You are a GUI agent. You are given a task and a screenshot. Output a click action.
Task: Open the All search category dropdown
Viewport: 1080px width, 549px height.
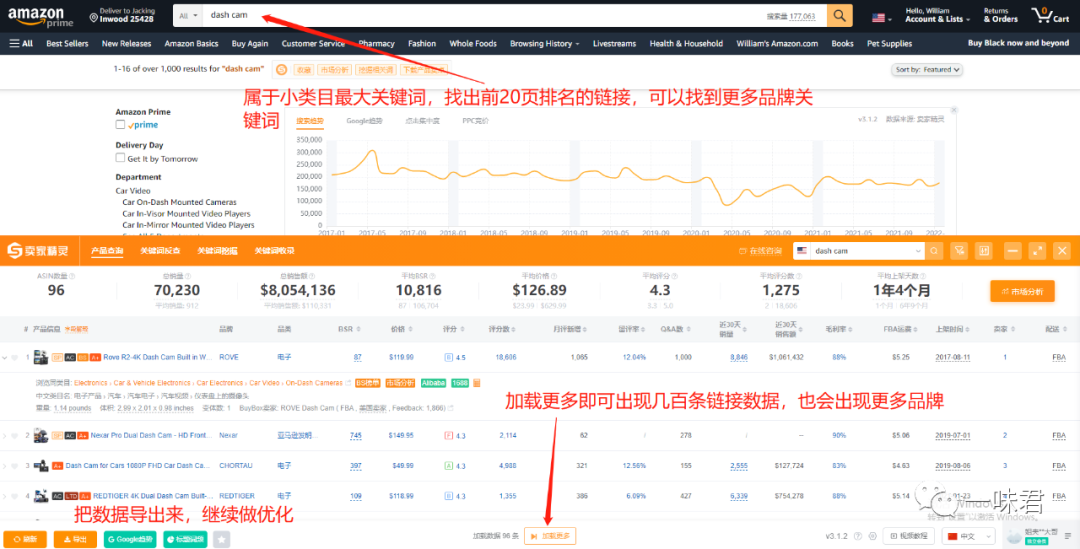[187, 15]
